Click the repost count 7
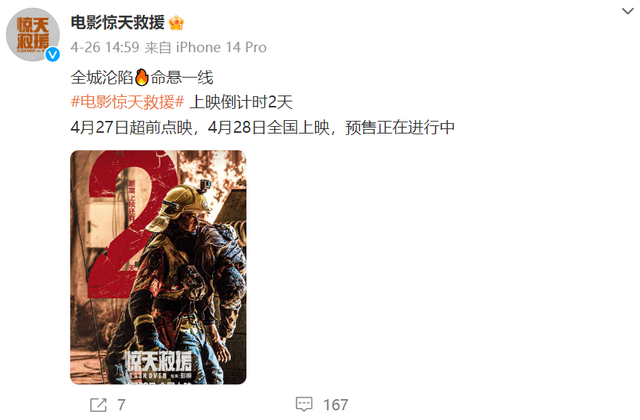Screen dimensions: 640x420 click(121, 405)
